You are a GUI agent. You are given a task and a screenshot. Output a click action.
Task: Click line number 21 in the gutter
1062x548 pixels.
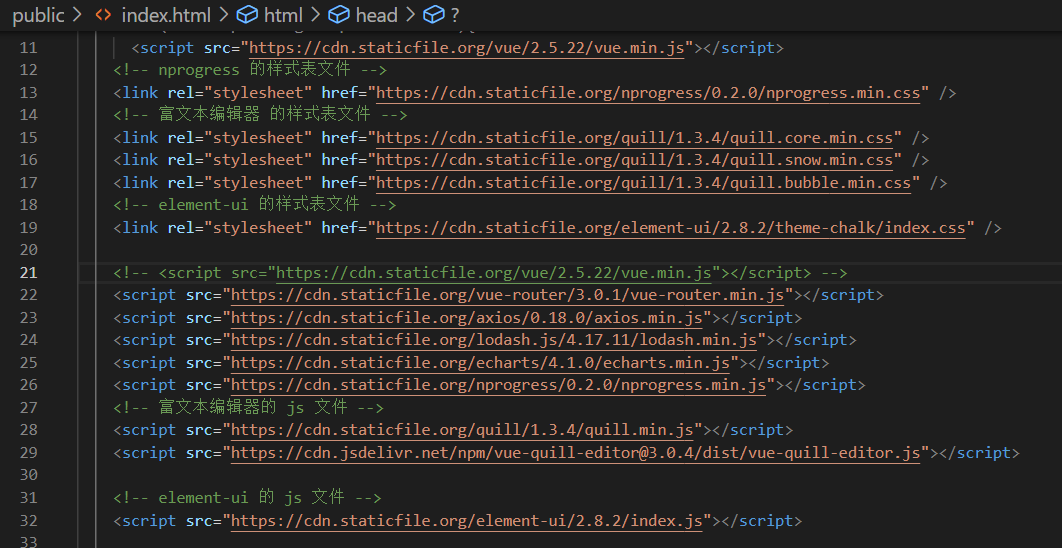pyautogui.click(x=29, y=273)
